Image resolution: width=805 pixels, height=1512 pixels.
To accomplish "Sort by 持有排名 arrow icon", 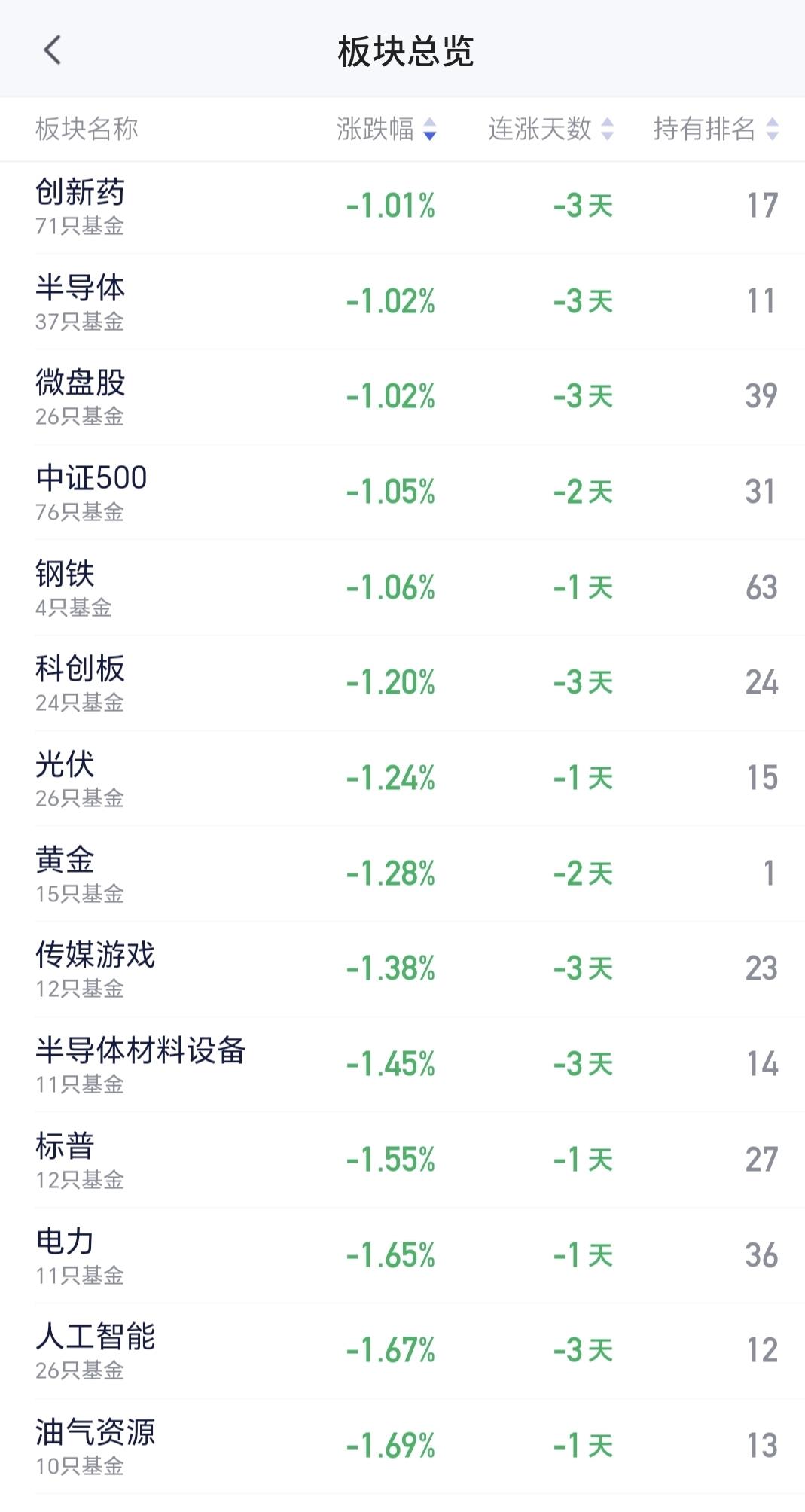I will click(x=772, y=130).
